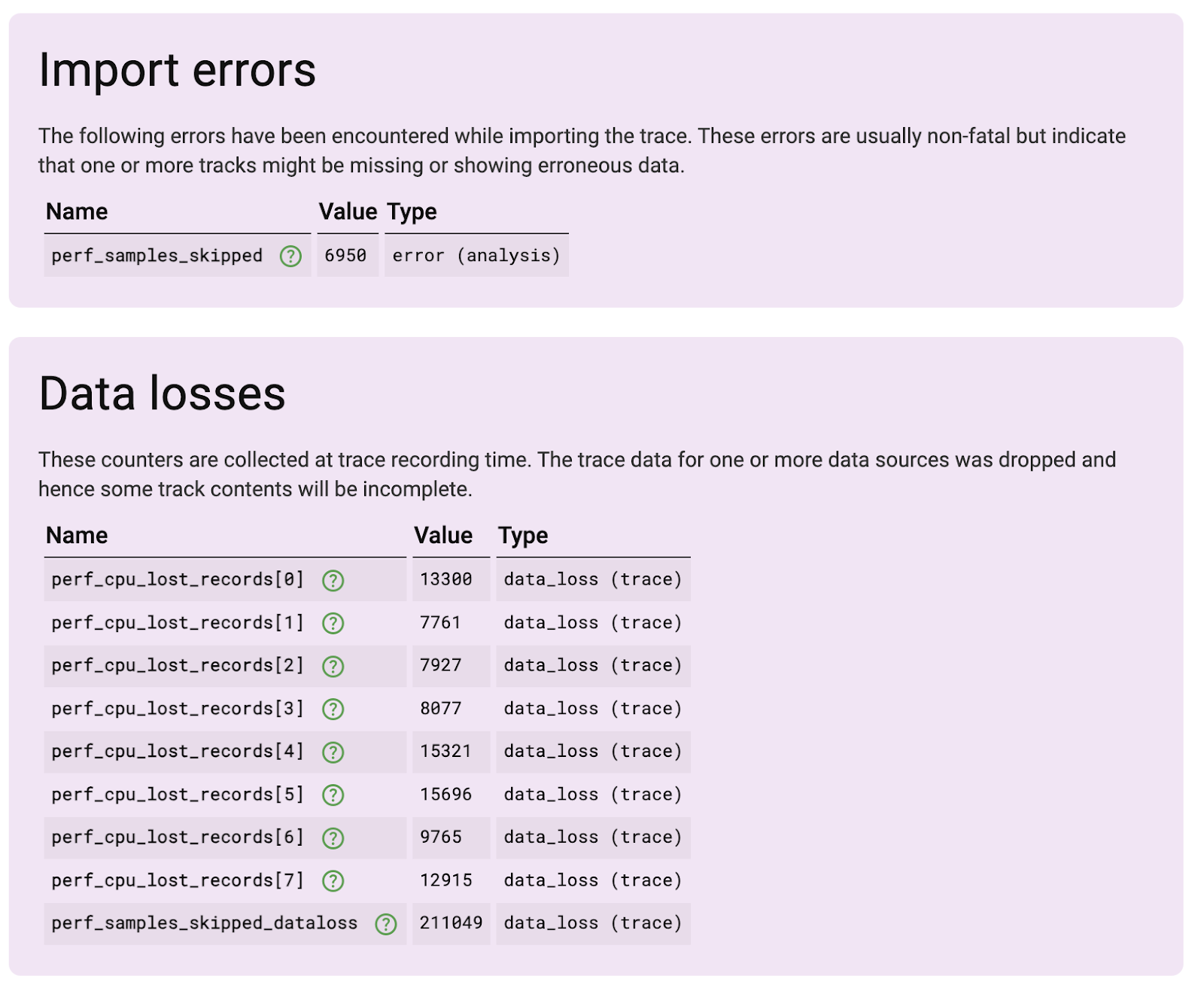The image size is (1204, 997).
Task: Click the value 211049 for samples skipped dataloss
Action: point(452,923)
